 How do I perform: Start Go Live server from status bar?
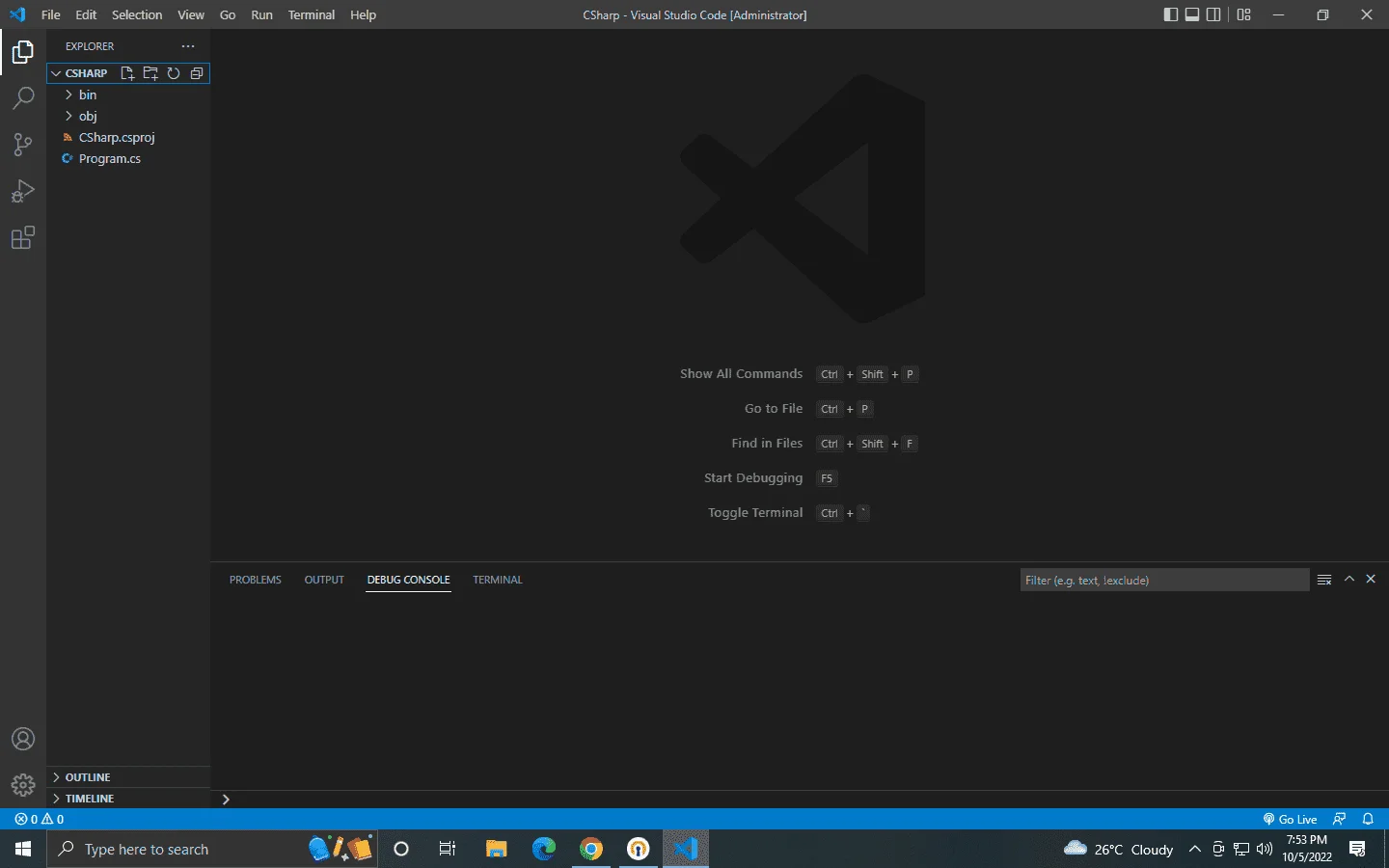tap(1290, 819)
